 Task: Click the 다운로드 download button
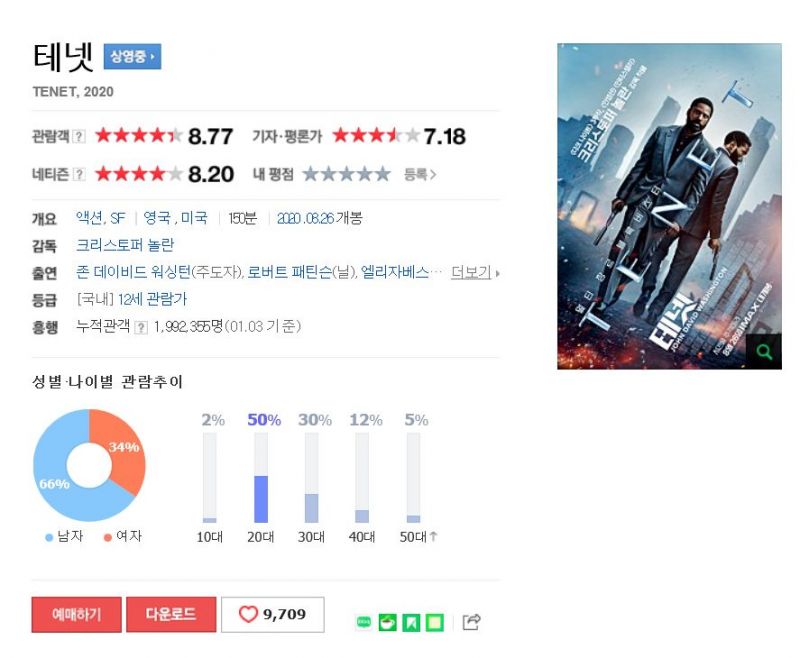[171, 614]
